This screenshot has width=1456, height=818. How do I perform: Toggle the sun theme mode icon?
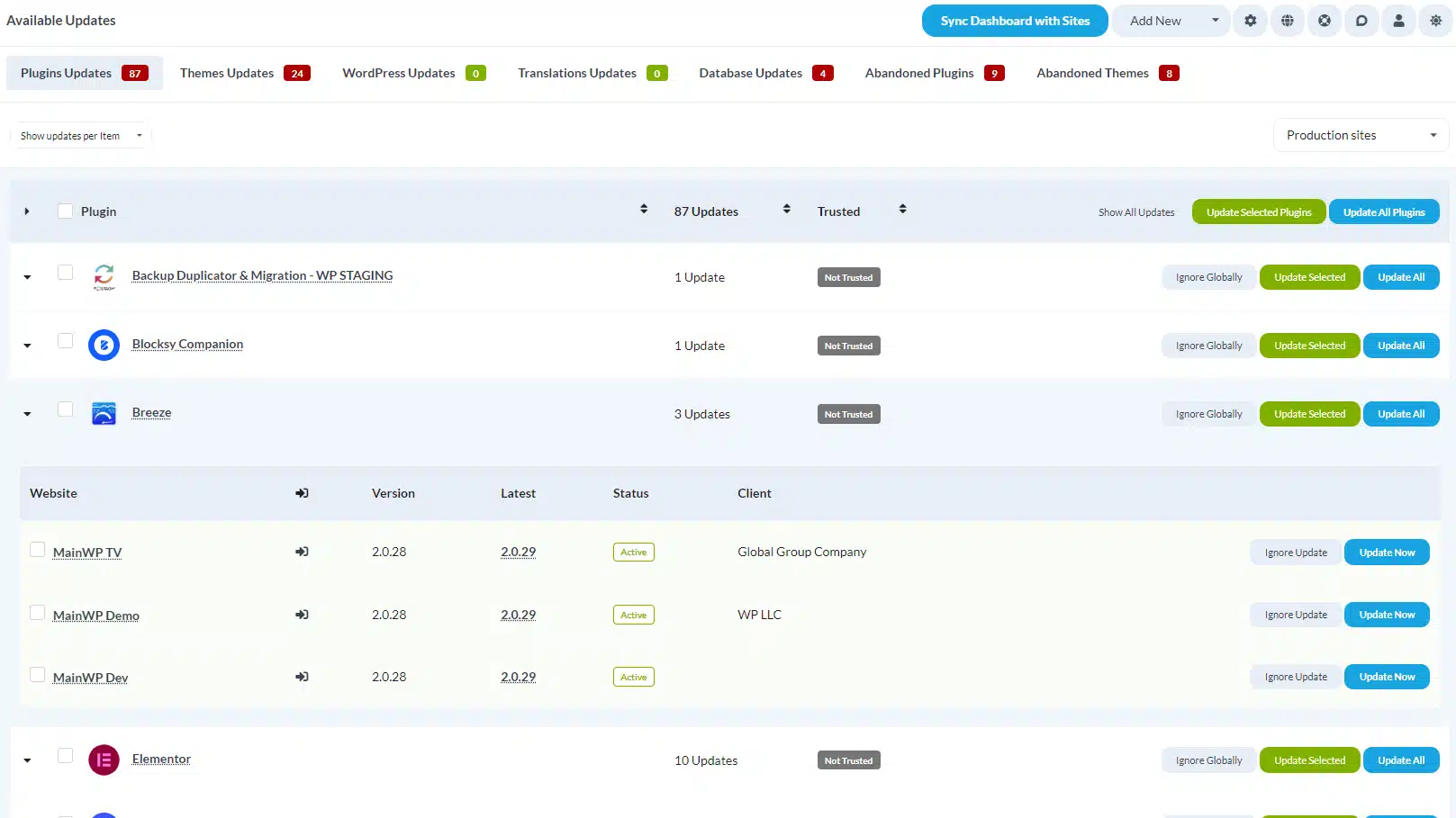pyautogui.click(x=1435, y=21)
